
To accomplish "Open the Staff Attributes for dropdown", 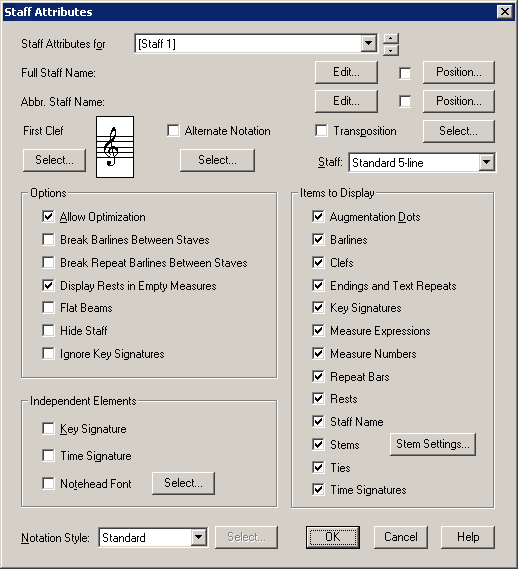I will (x=368, y=44).
